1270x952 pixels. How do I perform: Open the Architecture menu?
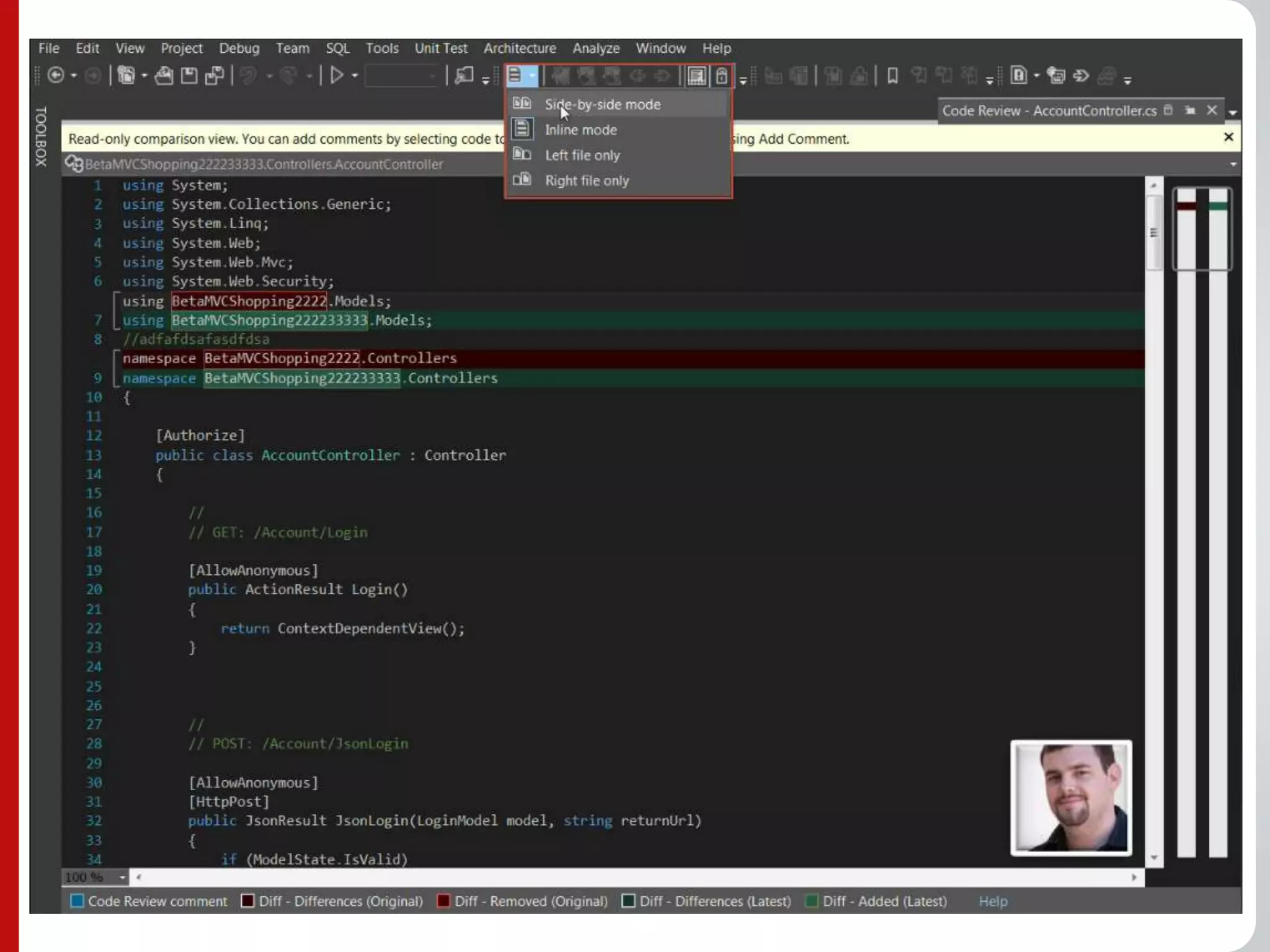[520, 48]
